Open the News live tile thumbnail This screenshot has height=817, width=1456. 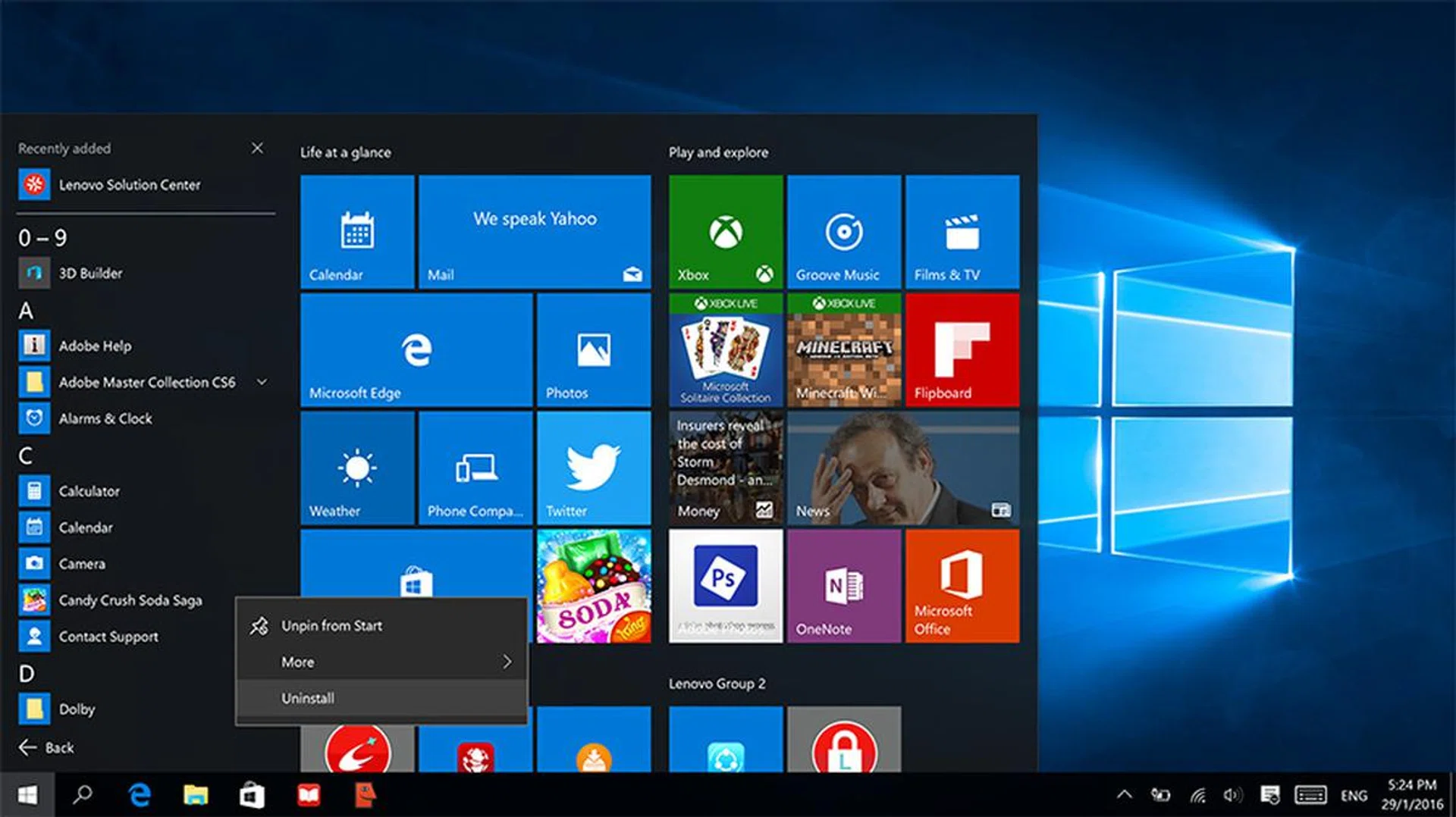pyautogui.click(x=902, y=468)
